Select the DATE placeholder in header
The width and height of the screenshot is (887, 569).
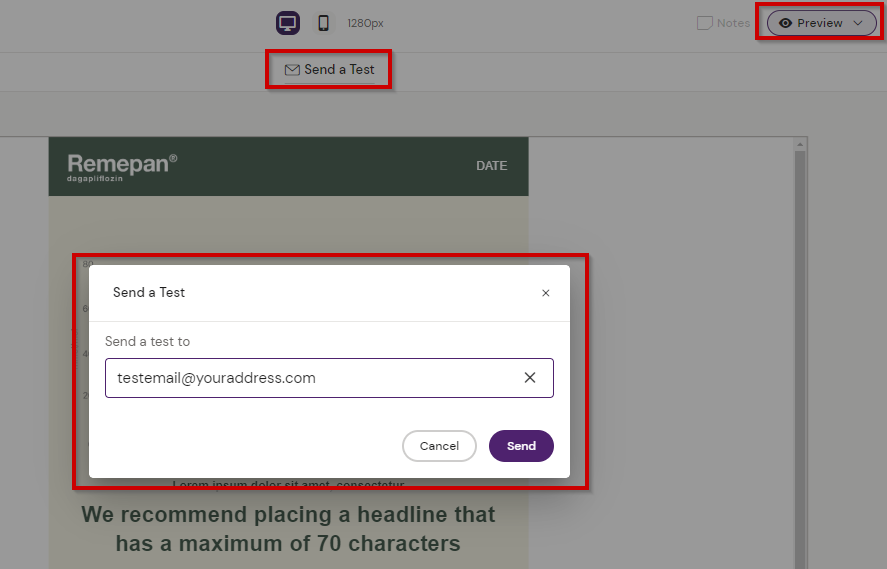[x=491, y=166]
